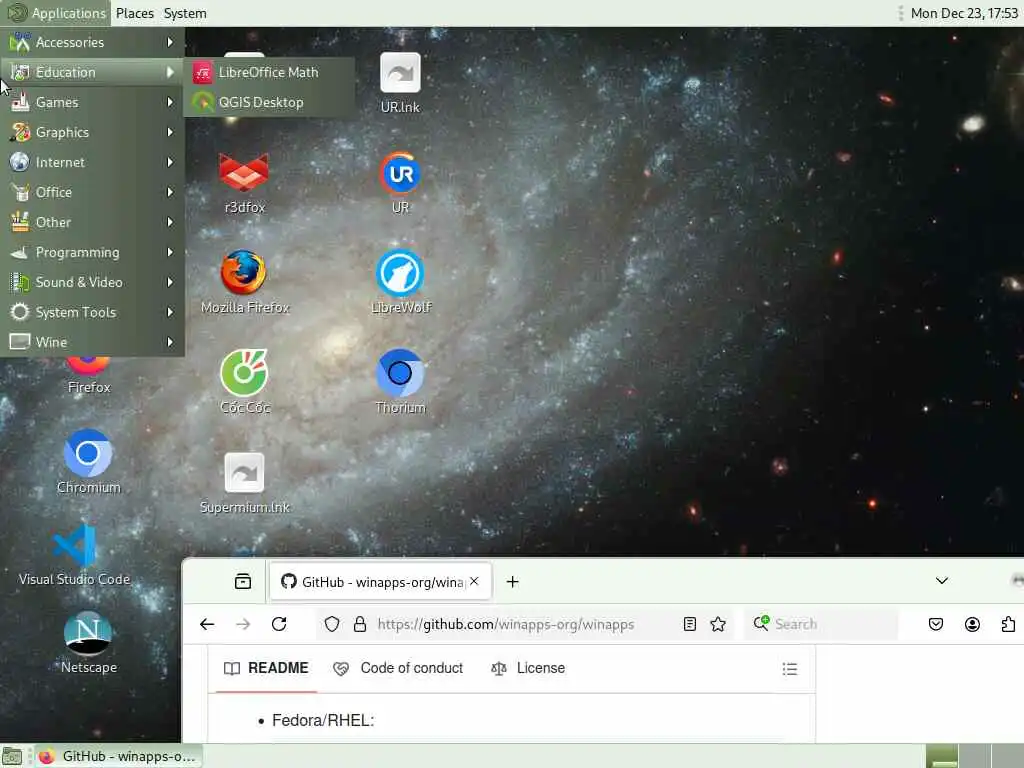Screen dimensions: 1024x768
Task: Open the Firefox View tab icon
Action: pyautogui.click(x=243, y=581)
